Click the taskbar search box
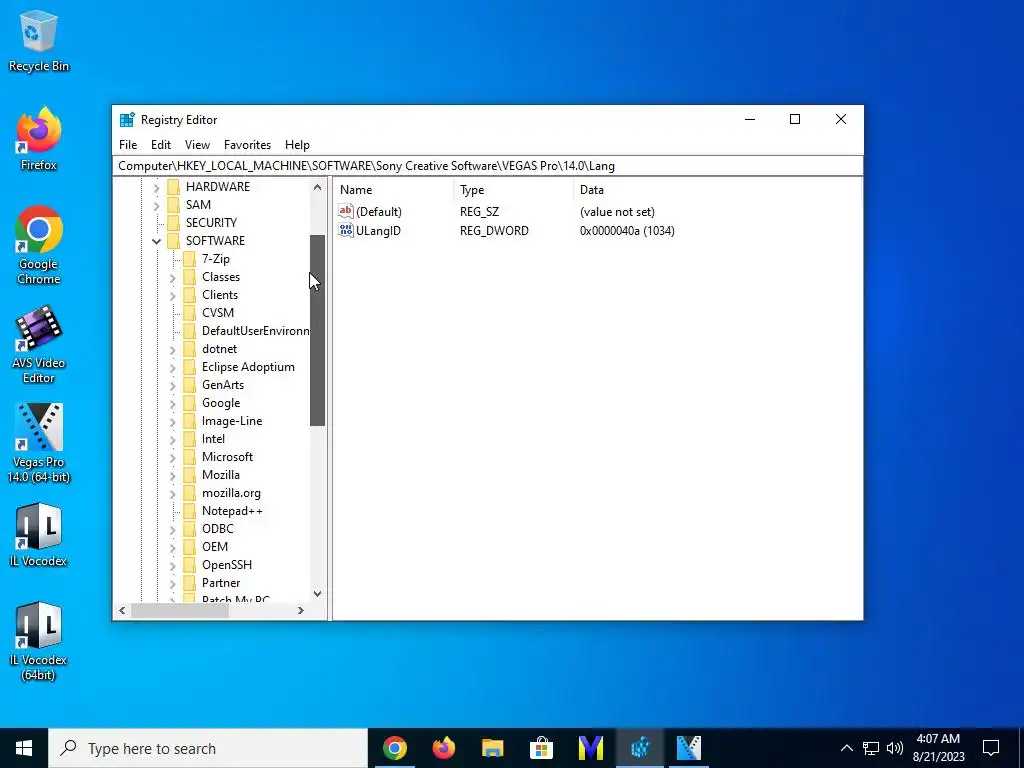The height and width of the screenshot is (768, 1024). (x=208, y=748)
